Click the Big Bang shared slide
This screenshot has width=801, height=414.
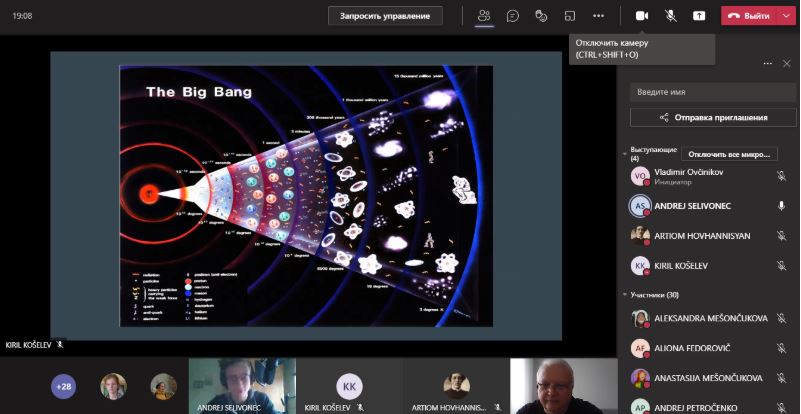click(306, 196)
